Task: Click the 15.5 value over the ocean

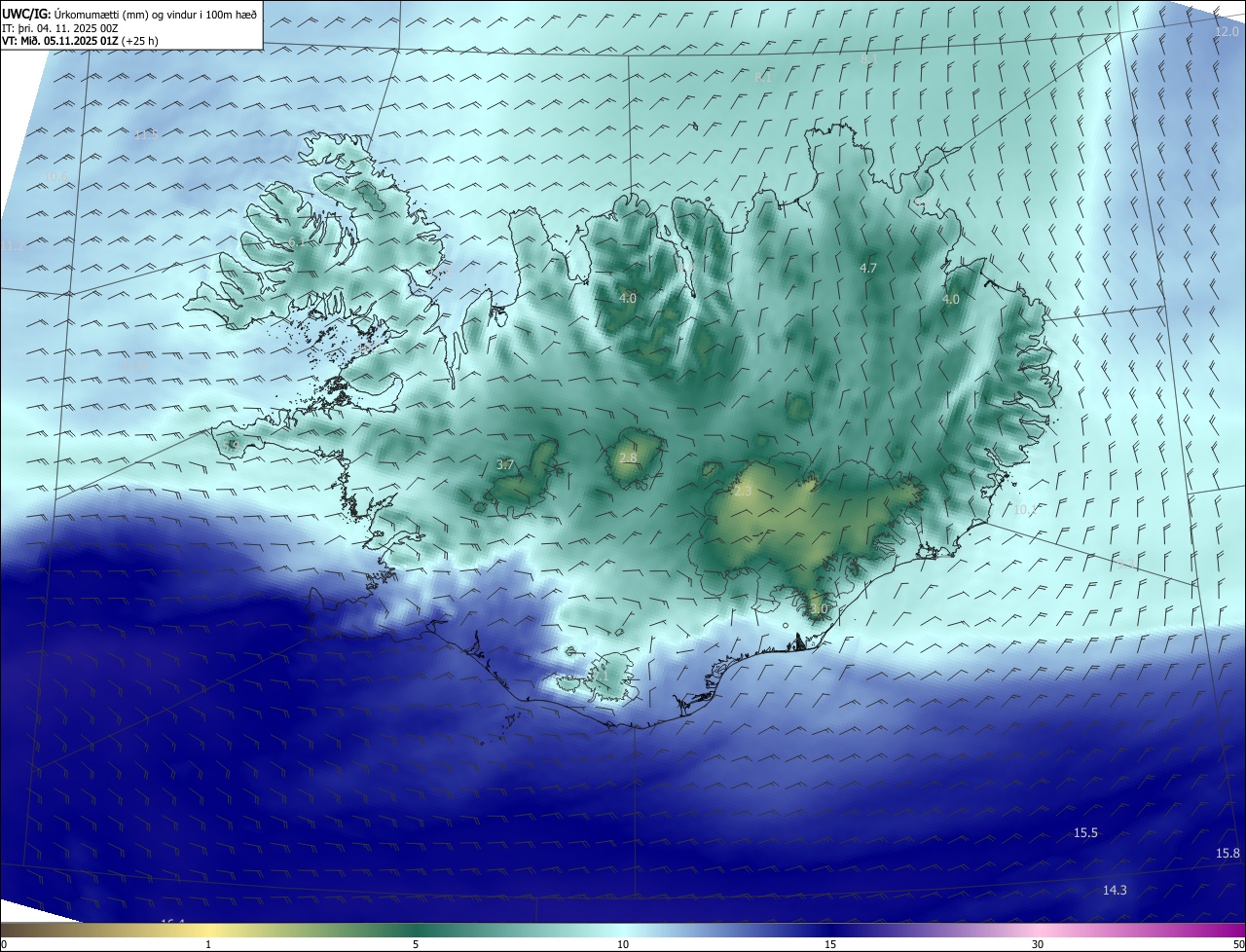Action: point(1085,833)
